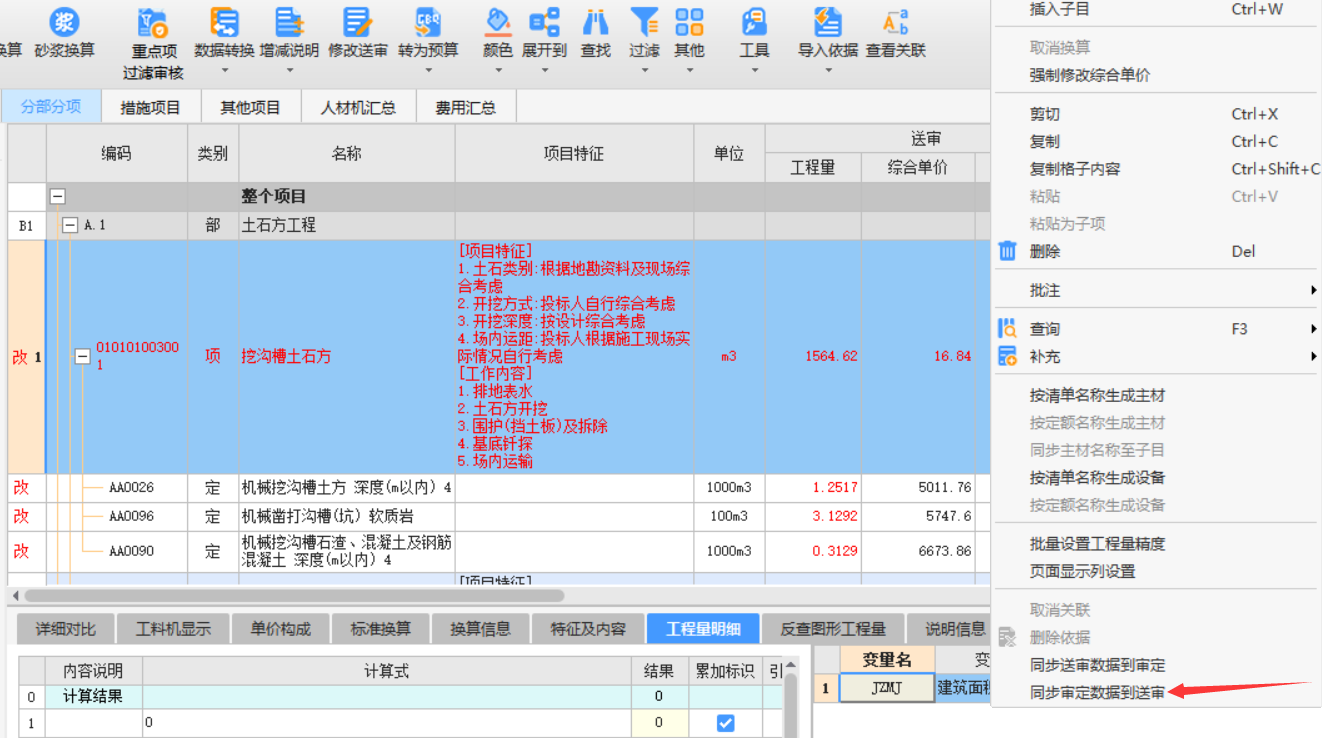Click the 计算式 field in row 1
This screenshot has height=738, width=1322.
[387, 722]
